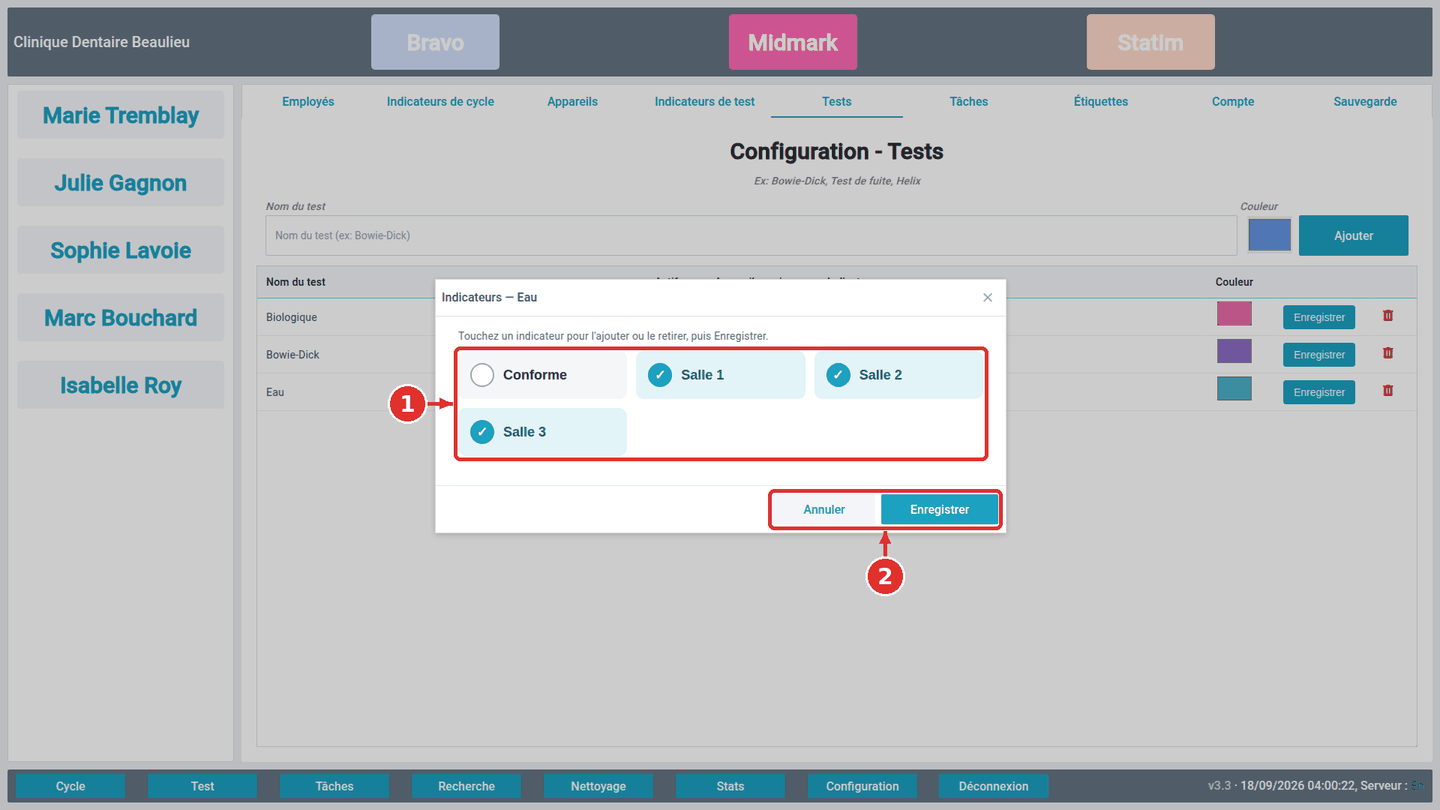Viewport: 1440px width, 810px height.
Task: Choose employee Julie Gagnon
Action: (121, 183)
